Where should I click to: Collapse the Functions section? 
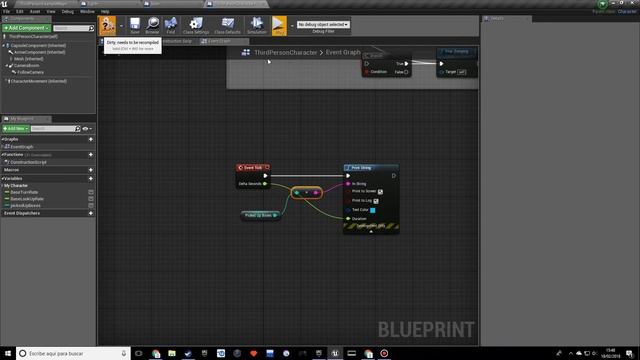click(3, 155)
